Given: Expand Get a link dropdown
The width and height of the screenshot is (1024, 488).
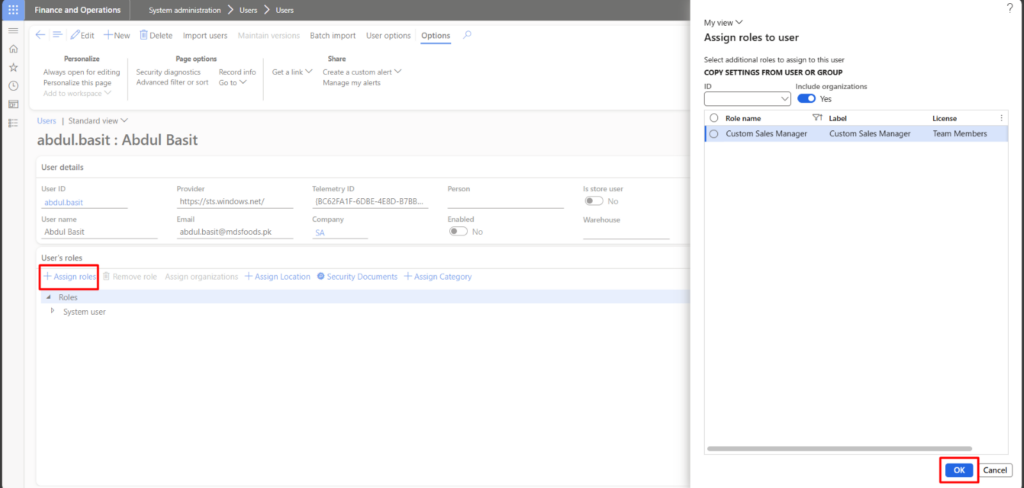Looking at the screenshot, I should tap(292, 72).
